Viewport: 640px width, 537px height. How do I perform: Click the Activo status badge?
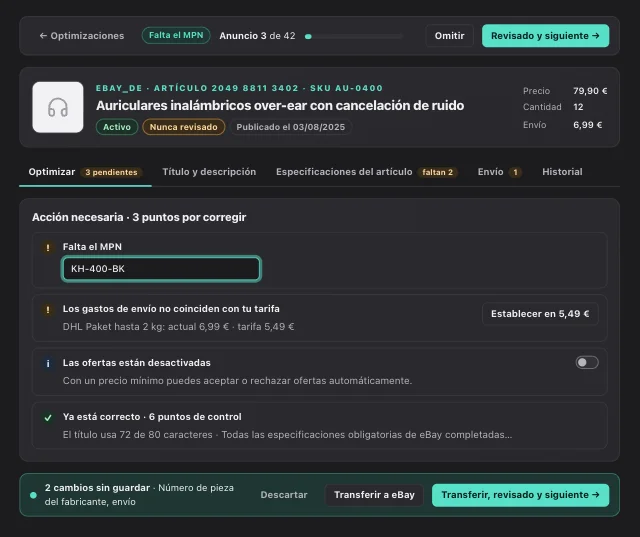(117, 127)
